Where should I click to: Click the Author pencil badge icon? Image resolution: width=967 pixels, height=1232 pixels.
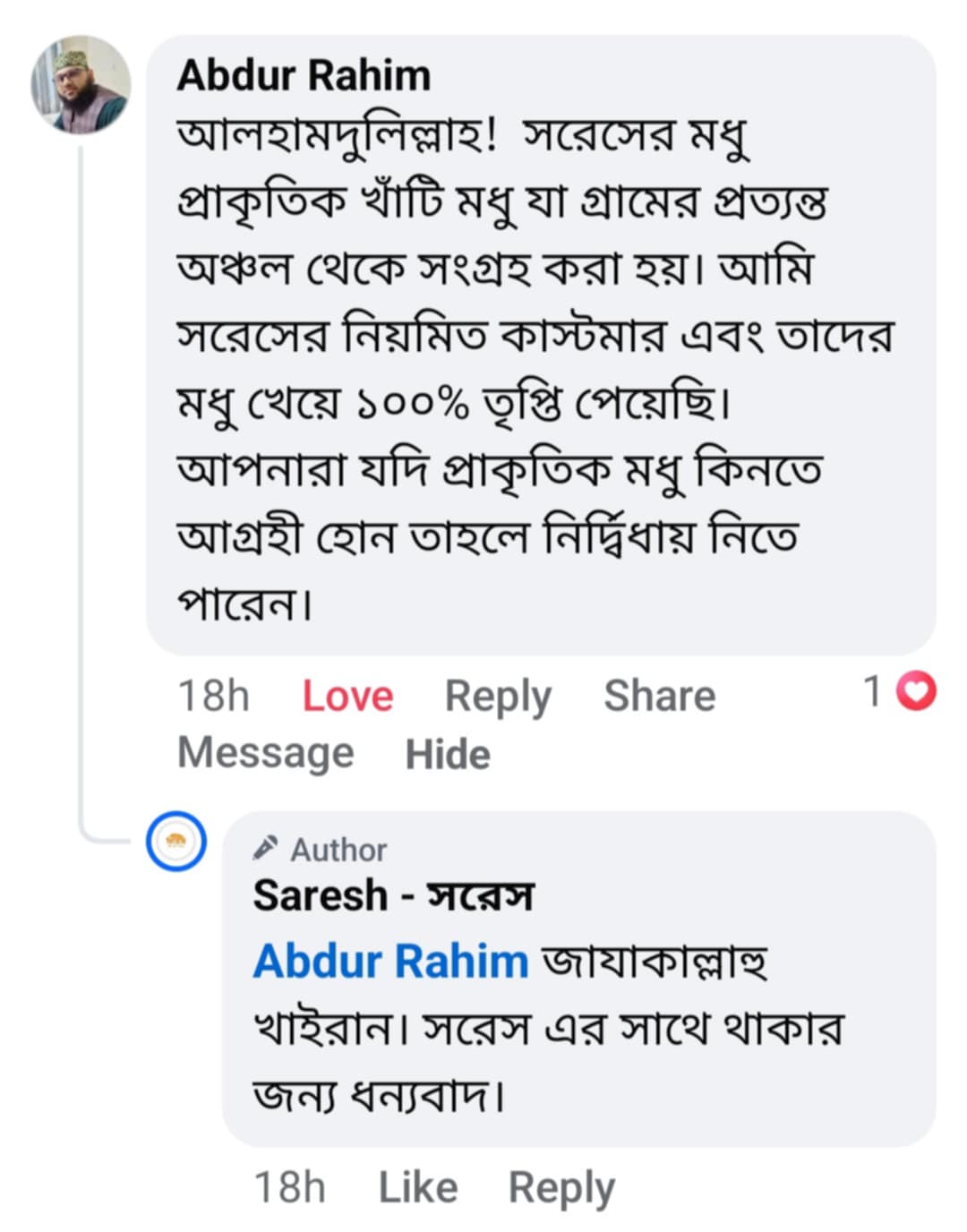pos(265,847)
